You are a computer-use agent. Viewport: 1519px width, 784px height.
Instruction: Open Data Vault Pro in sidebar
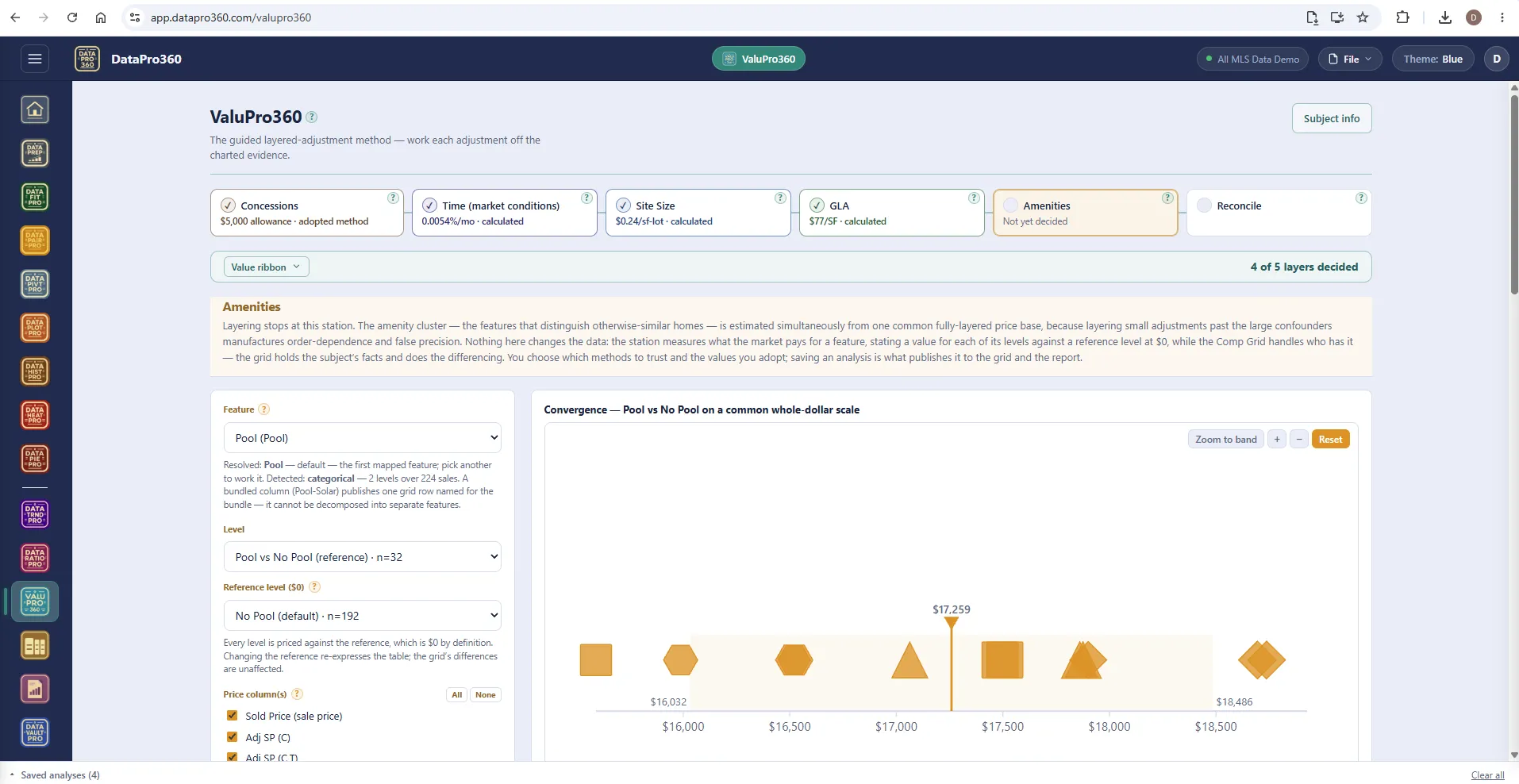(35, 733)
